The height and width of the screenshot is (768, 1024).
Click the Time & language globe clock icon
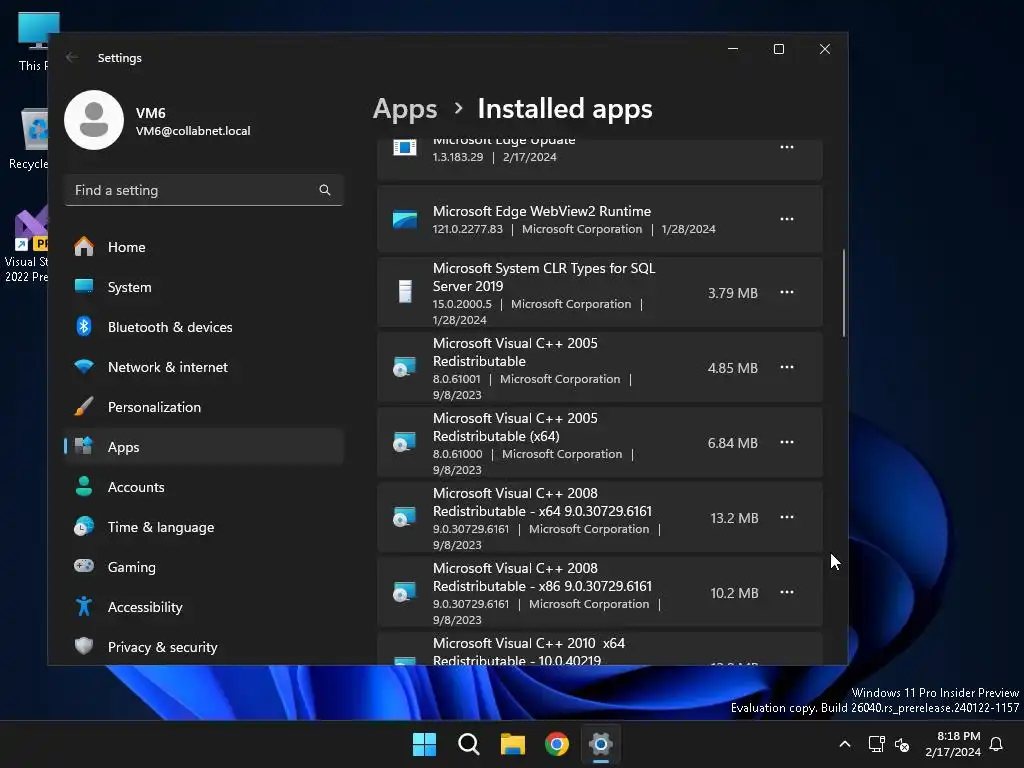click(84, 526)
